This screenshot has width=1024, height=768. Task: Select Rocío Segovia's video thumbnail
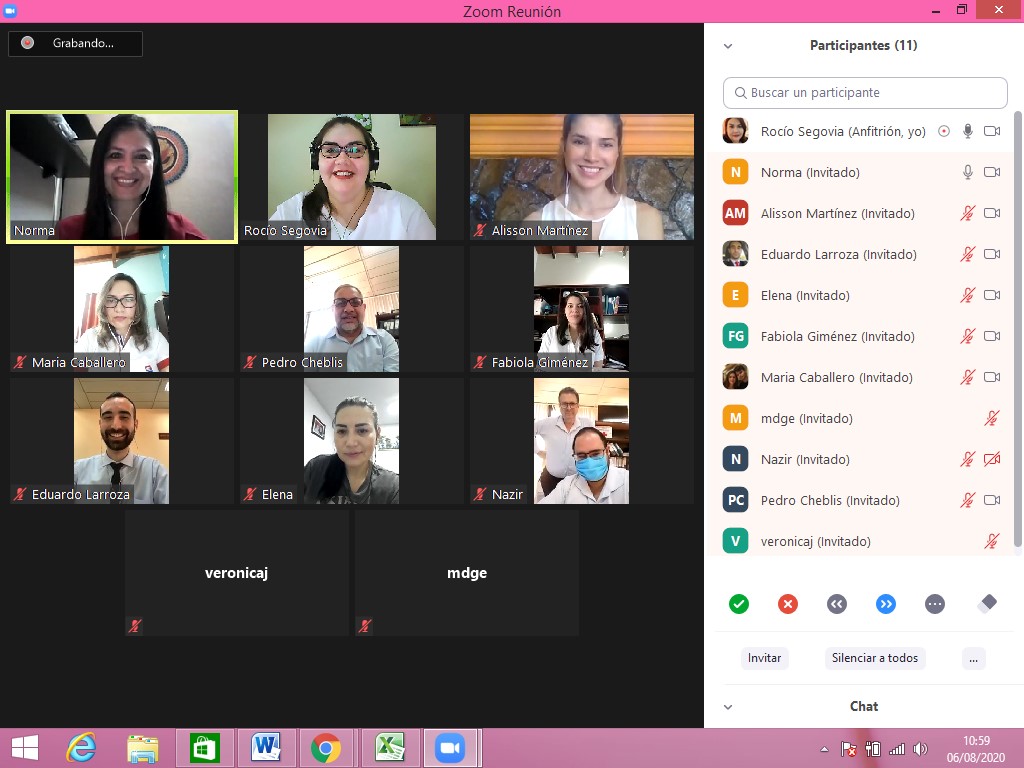351,177
